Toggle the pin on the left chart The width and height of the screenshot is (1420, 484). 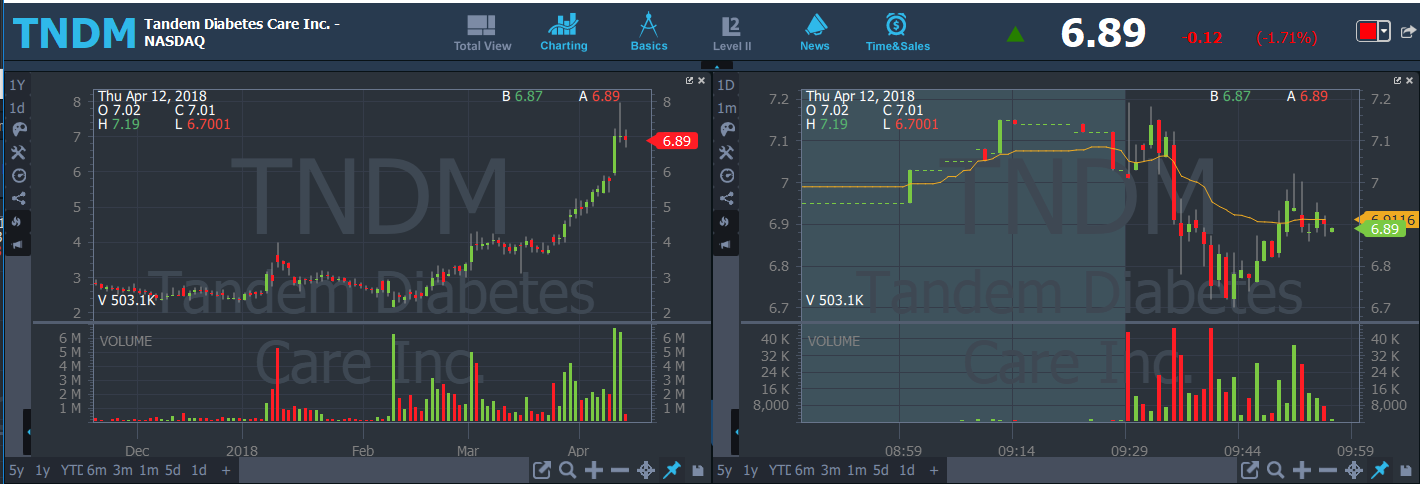673,470
